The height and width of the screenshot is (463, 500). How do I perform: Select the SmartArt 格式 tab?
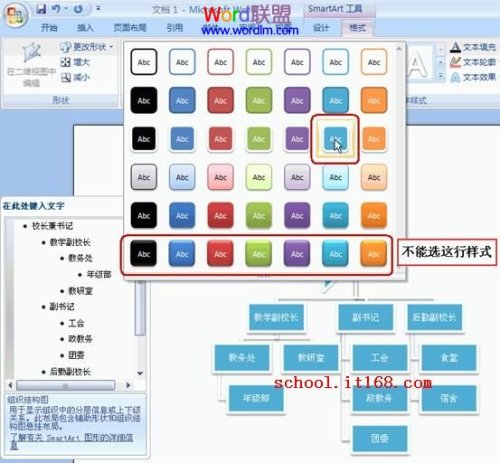coord(357,28)
